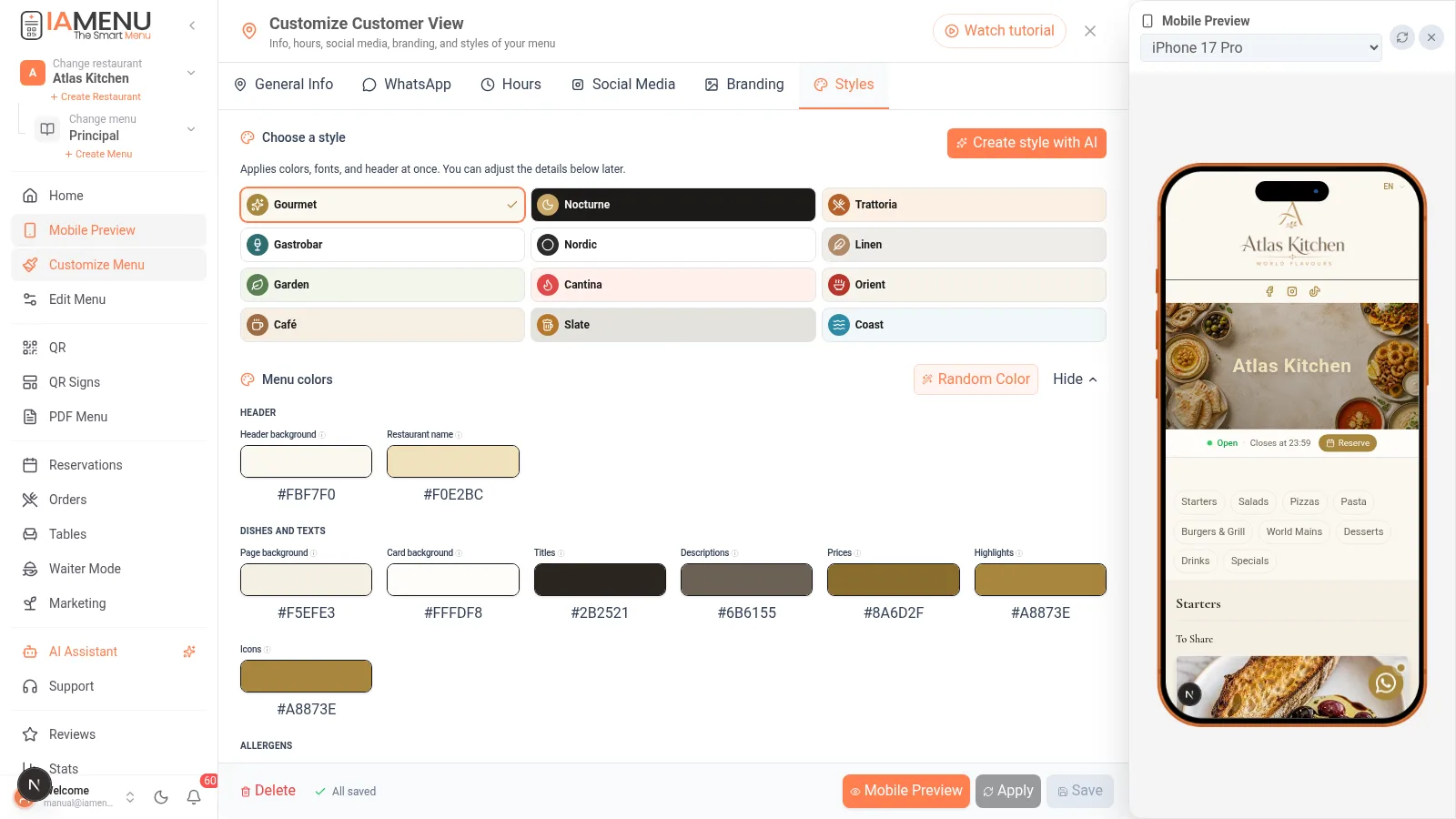Image resolution: width=1456 pixels, height=819 pixels.
Task: Open the Change menu Principal dropdown
Action: point(116,128)
